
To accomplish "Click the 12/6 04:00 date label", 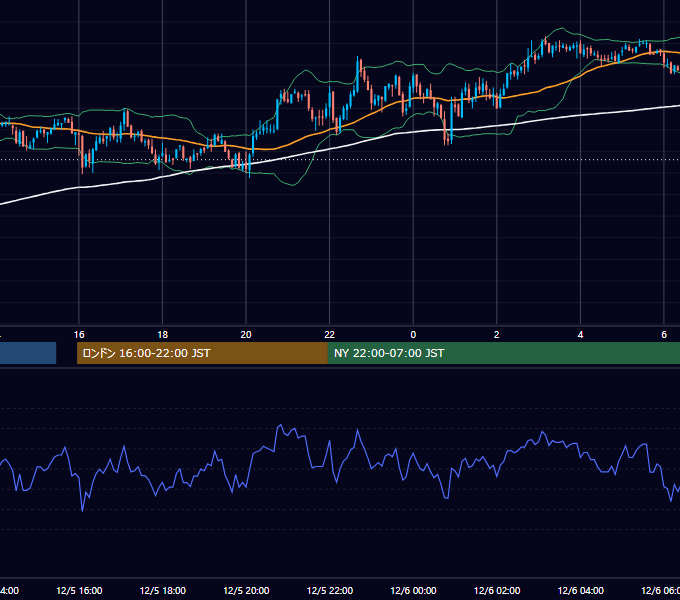I will pos(581,590).
